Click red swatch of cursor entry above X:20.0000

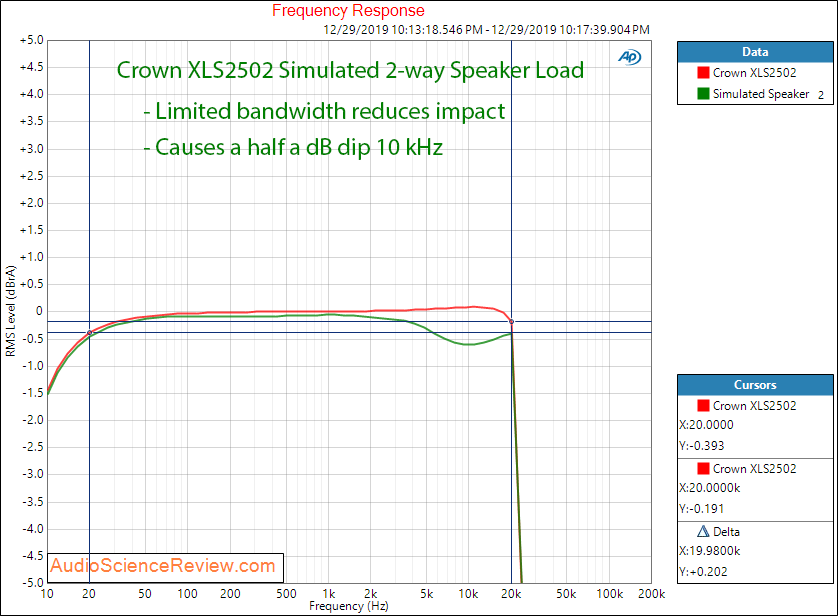[703, 406]
